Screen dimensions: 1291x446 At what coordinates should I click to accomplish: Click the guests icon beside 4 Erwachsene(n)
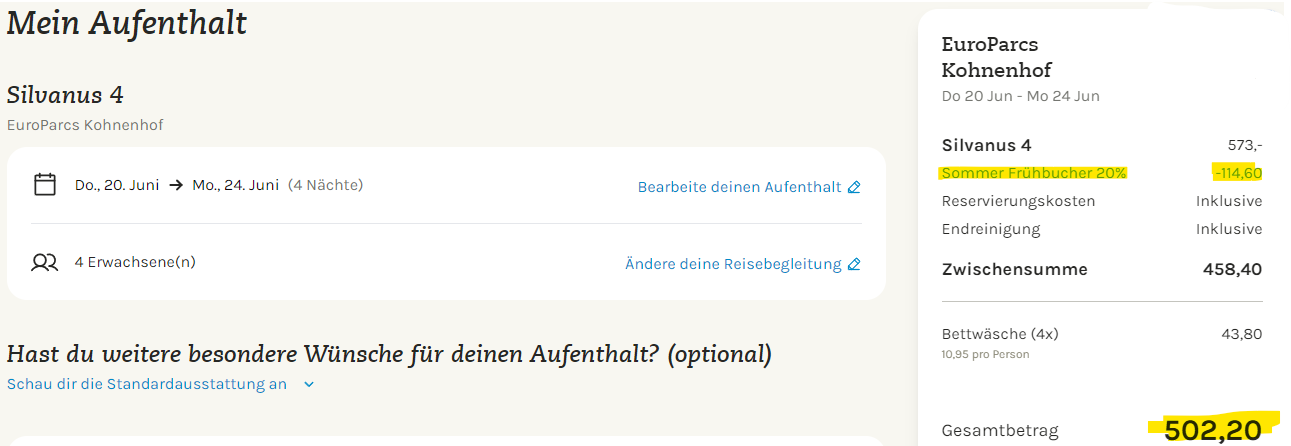pyautogui.click(x=45, y=263)
